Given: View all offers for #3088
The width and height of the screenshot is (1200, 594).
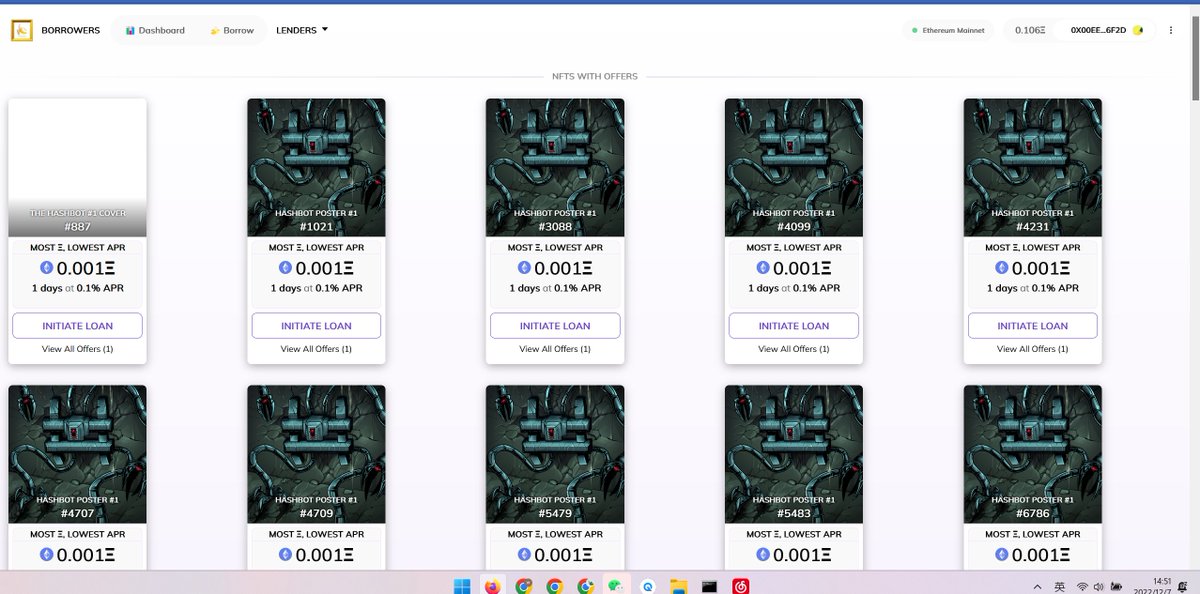Looking at the screenshot, I should coord(555,349).
